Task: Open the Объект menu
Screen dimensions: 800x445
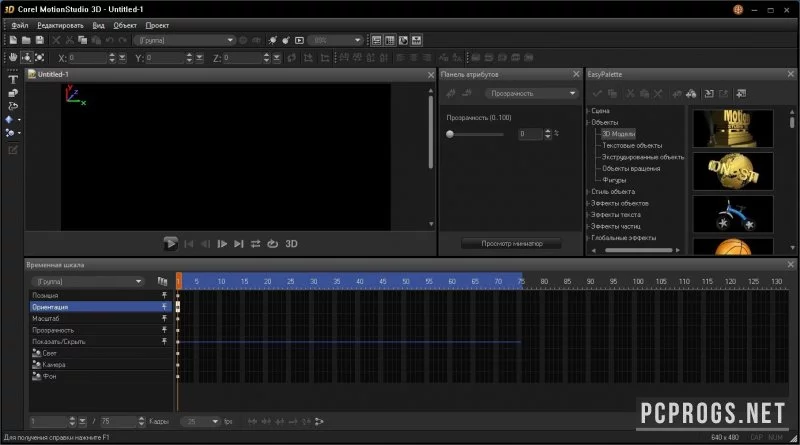Action: coord(125,25)
